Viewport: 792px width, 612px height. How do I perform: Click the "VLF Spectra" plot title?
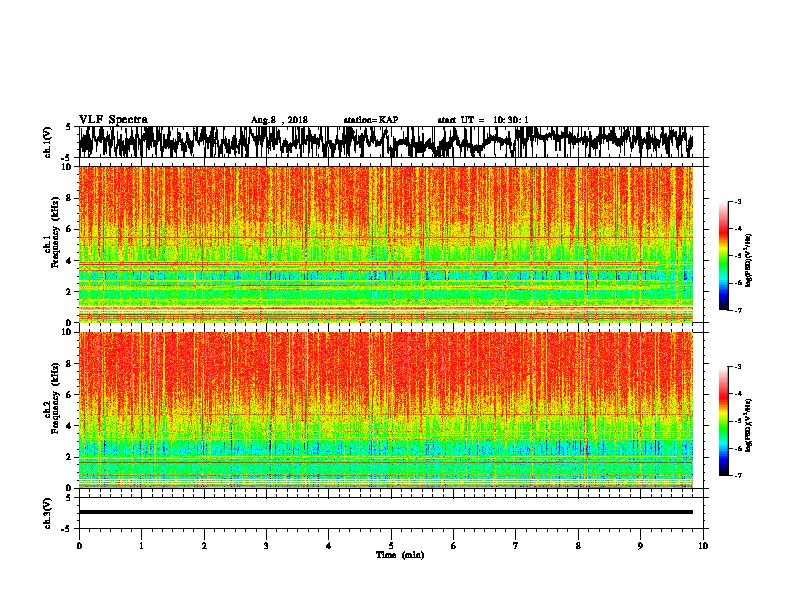click(113, 120)
